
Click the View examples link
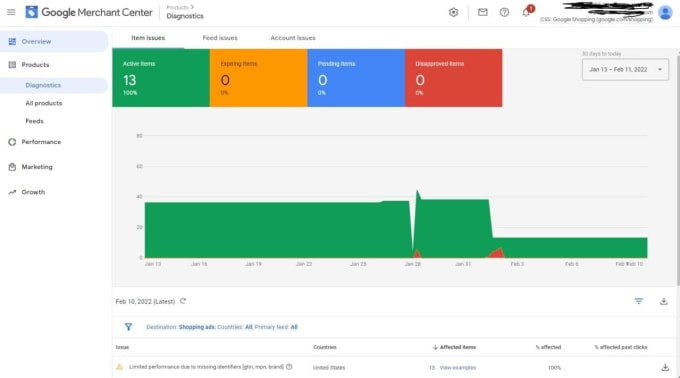(458, 368)
